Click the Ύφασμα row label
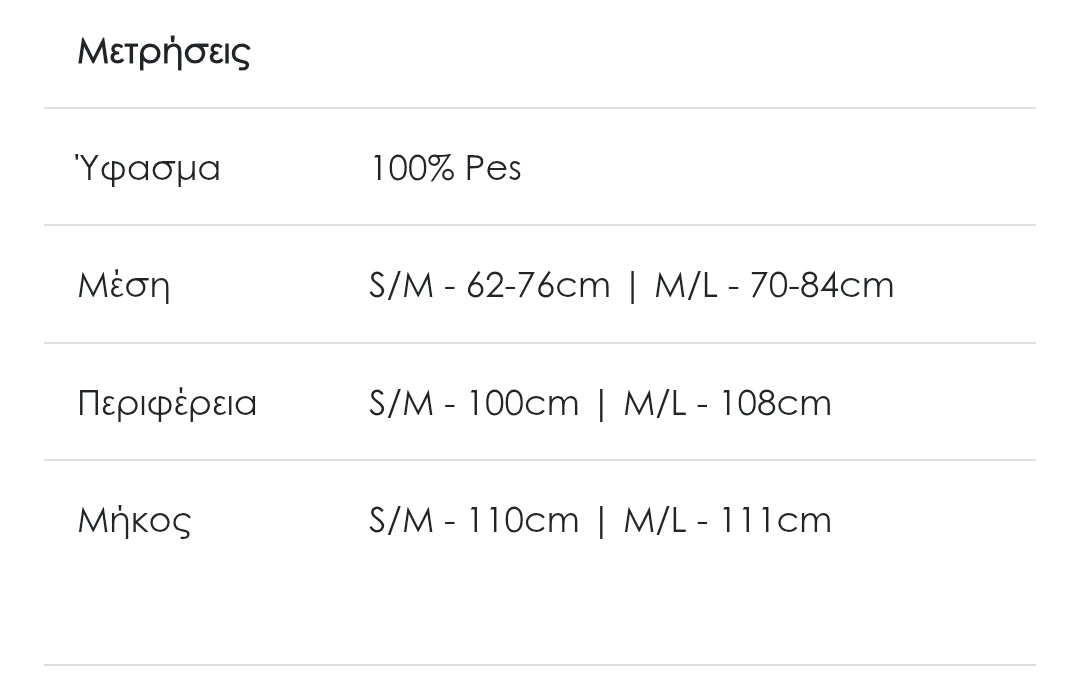Screen dimensions: 1080x681 [x=149, y=168]
